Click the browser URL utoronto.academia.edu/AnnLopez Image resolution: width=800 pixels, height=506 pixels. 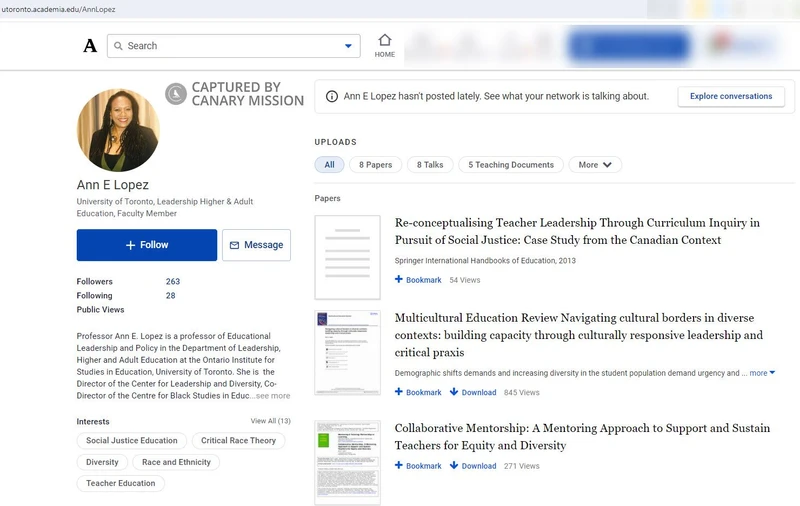pos(58,9)
